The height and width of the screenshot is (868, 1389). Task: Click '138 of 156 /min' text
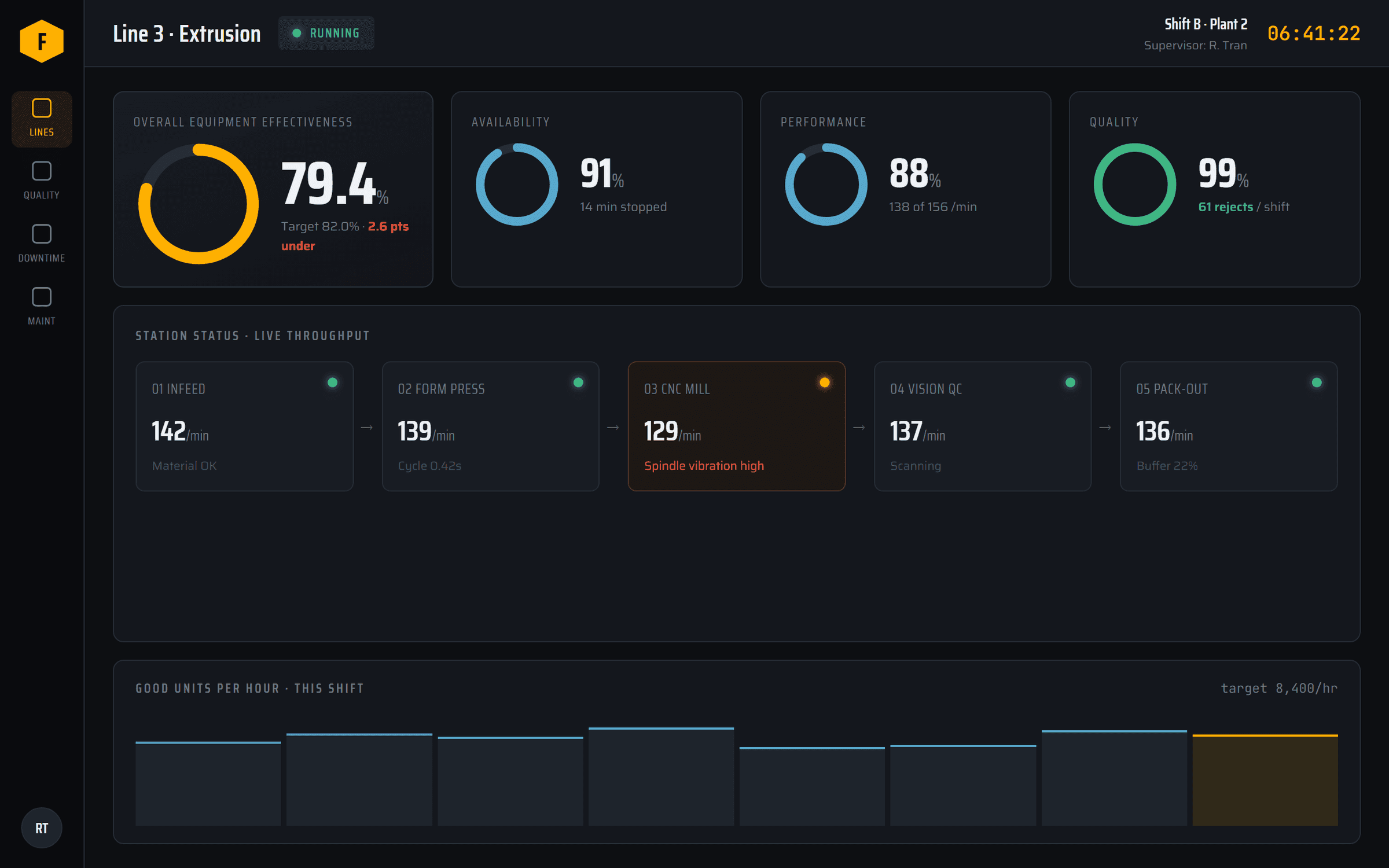pyautogui.click(x=933, y=207)
